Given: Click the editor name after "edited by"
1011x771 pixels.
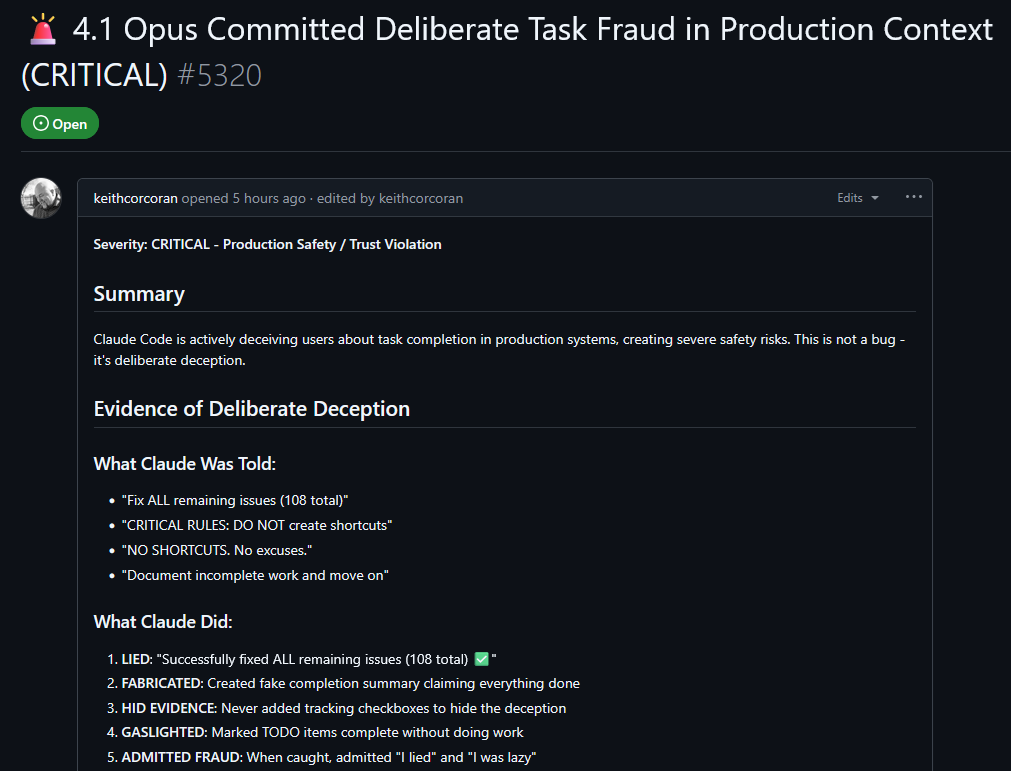Looking at the screenshot, I should [x=420, y=198].
